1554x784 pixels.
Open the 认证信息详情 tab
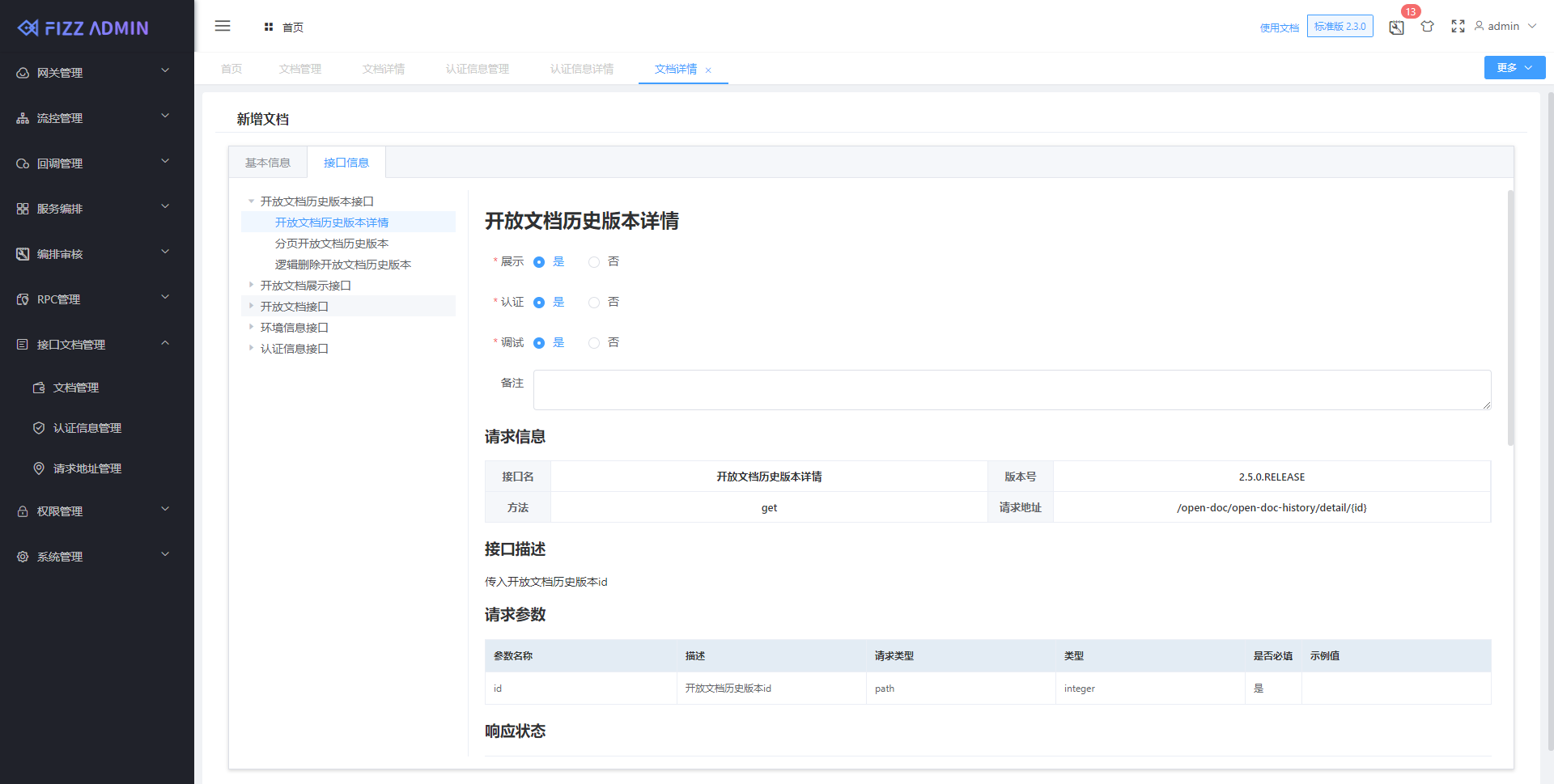click(581, 69)
